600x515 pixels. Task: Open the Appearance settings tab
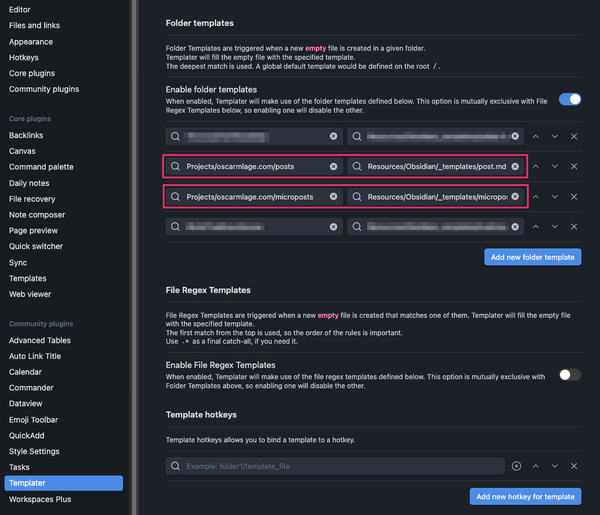31,42
